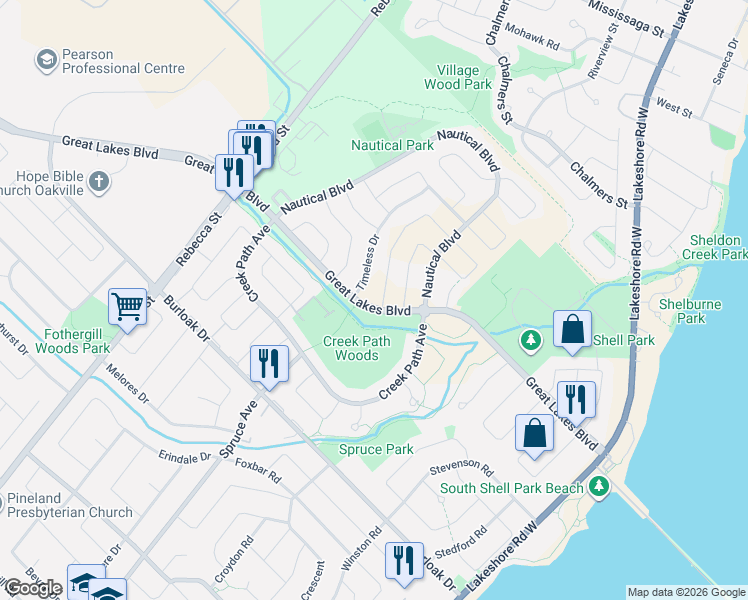Click the Nautical Park label
Viewport: 748px width, 600px height.
click(392, 145)
